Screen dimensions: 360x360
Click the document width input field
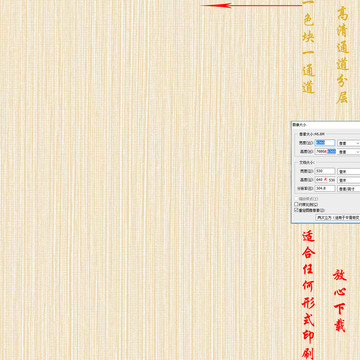click(x=325, y=171)
